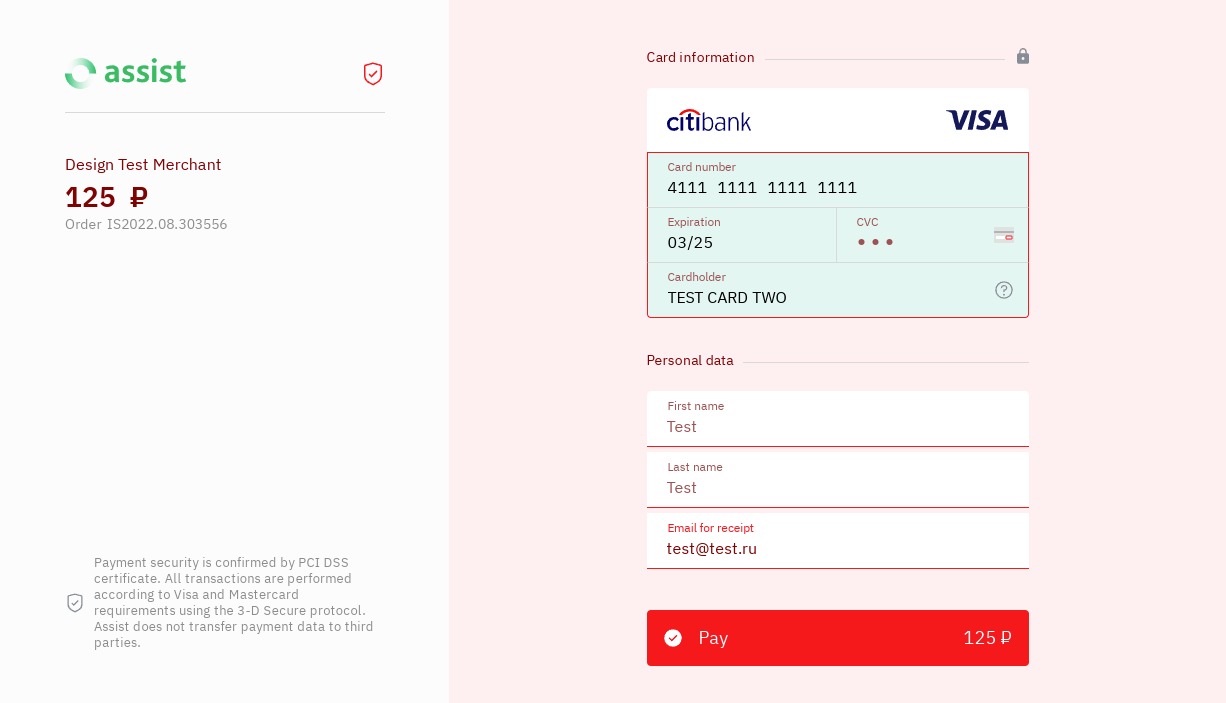Click the grey PCI DSS shield icon
Viewport: 1226px width, 703px height.
pos(75,602)
